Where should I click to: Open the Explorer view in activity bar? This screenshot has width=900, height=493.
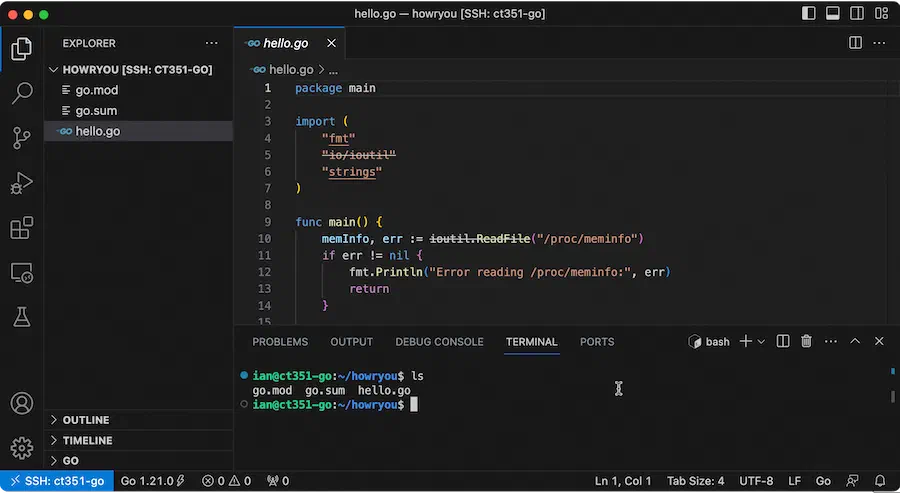click(x=21, y=48)
